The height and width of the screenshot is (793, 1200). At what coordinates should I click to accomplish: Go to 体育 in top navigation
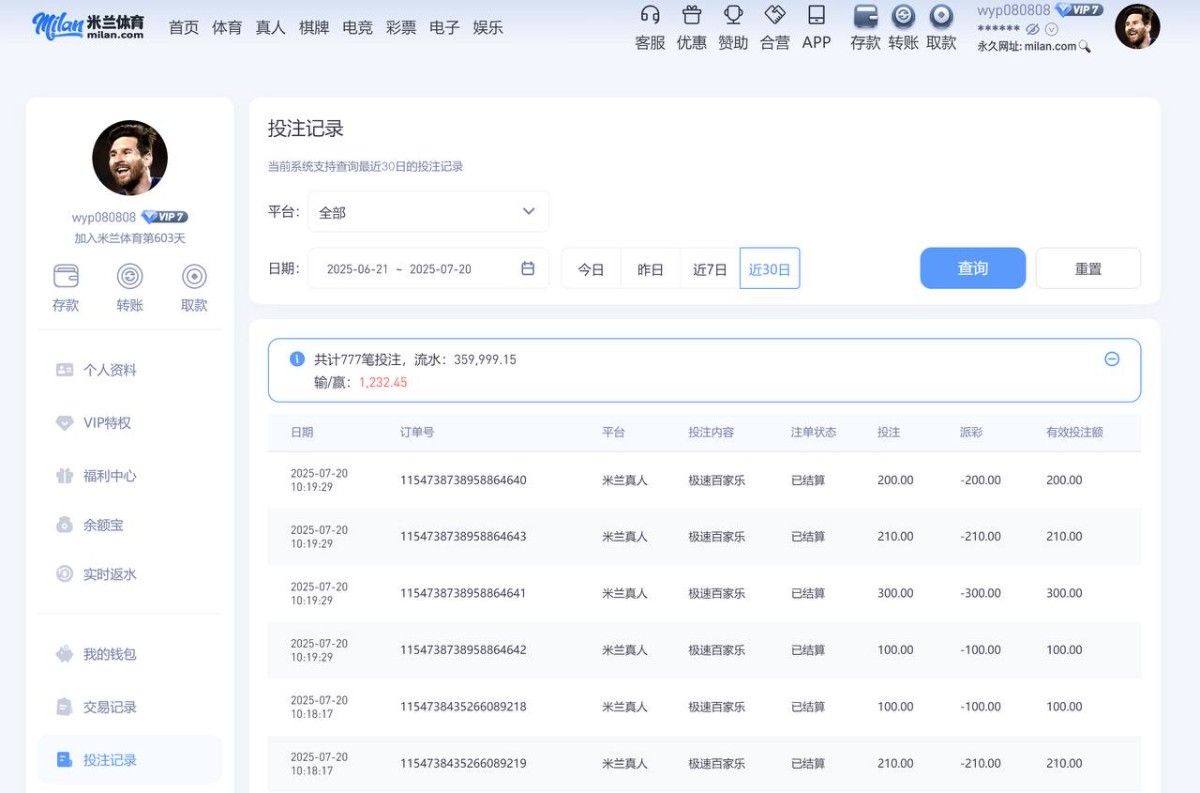[x=227, y=27]
